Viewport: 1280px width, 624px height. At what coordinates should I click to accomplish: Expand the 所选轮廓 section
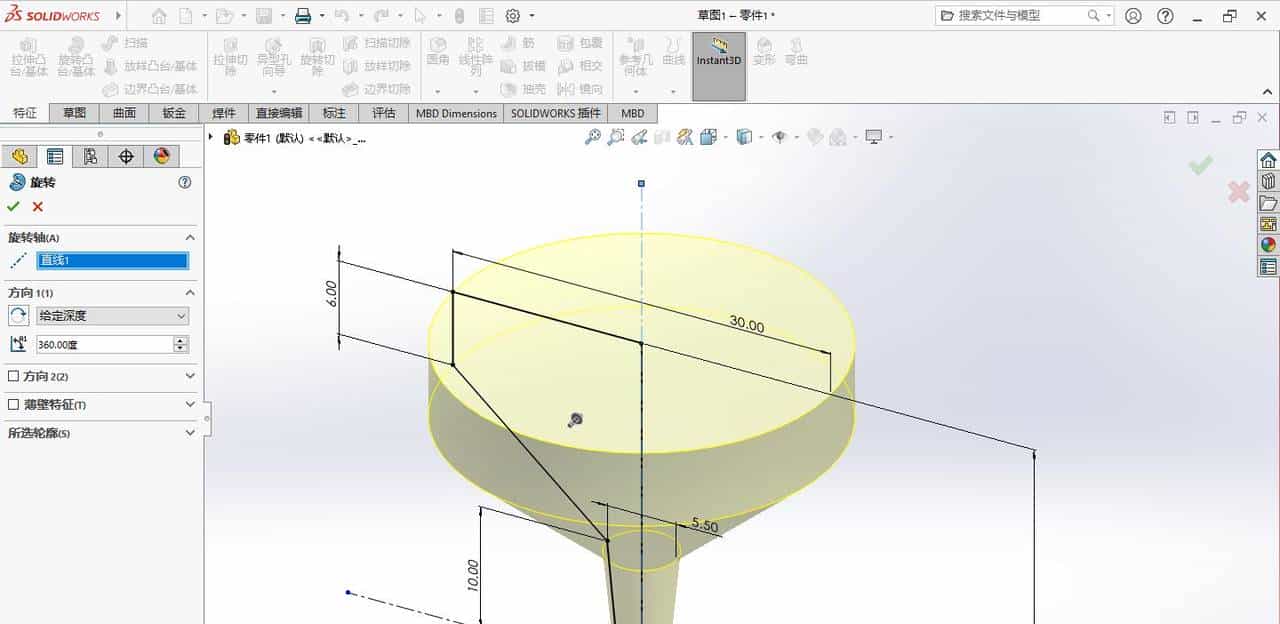(190, 430)
